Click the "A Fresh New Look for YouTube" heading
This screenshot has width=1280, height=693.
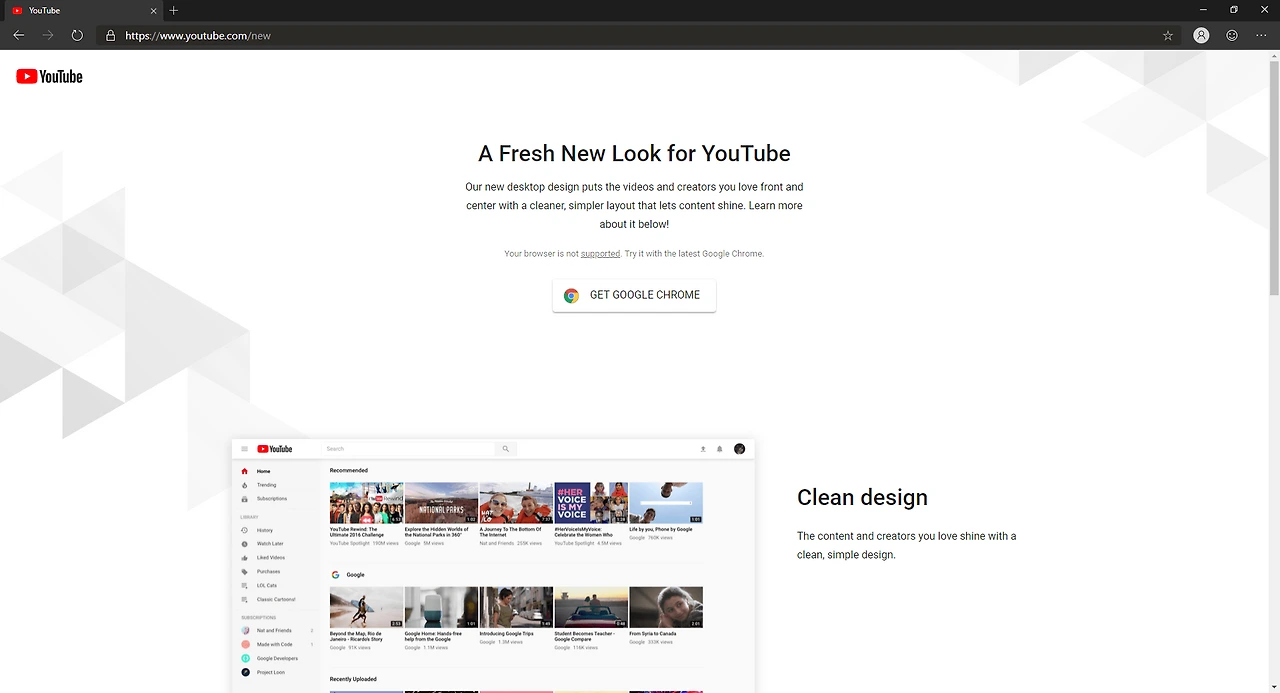634,153
